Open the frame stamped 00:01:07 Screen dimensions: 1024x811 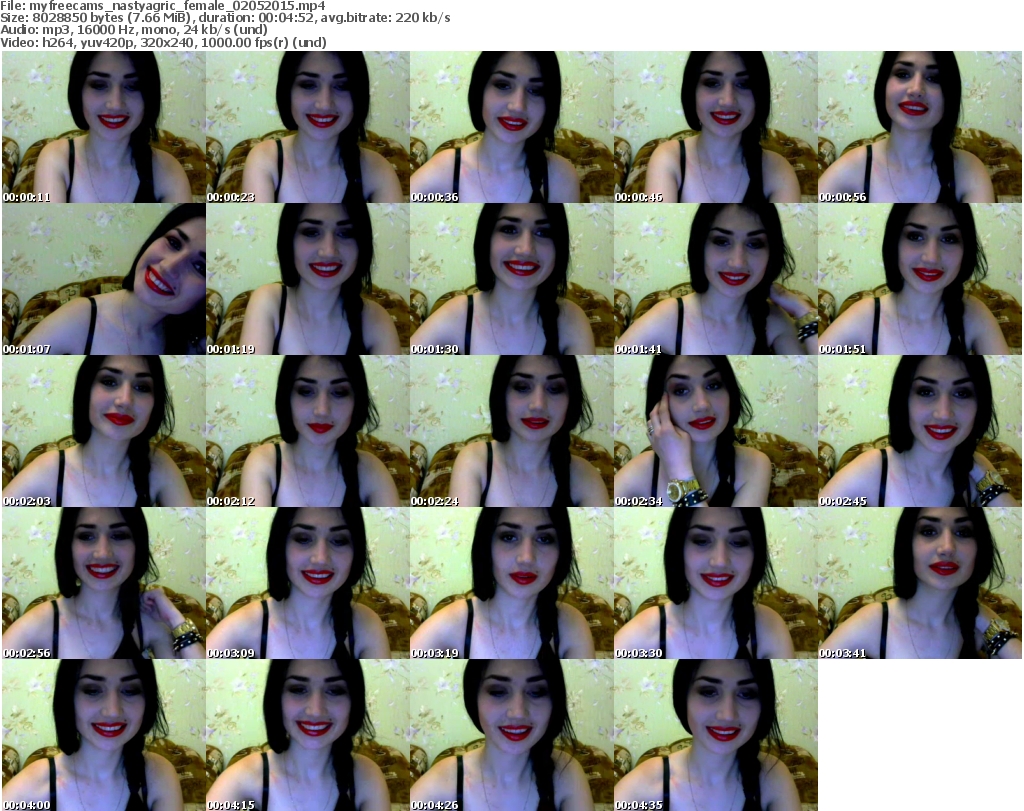pos(104,279)
